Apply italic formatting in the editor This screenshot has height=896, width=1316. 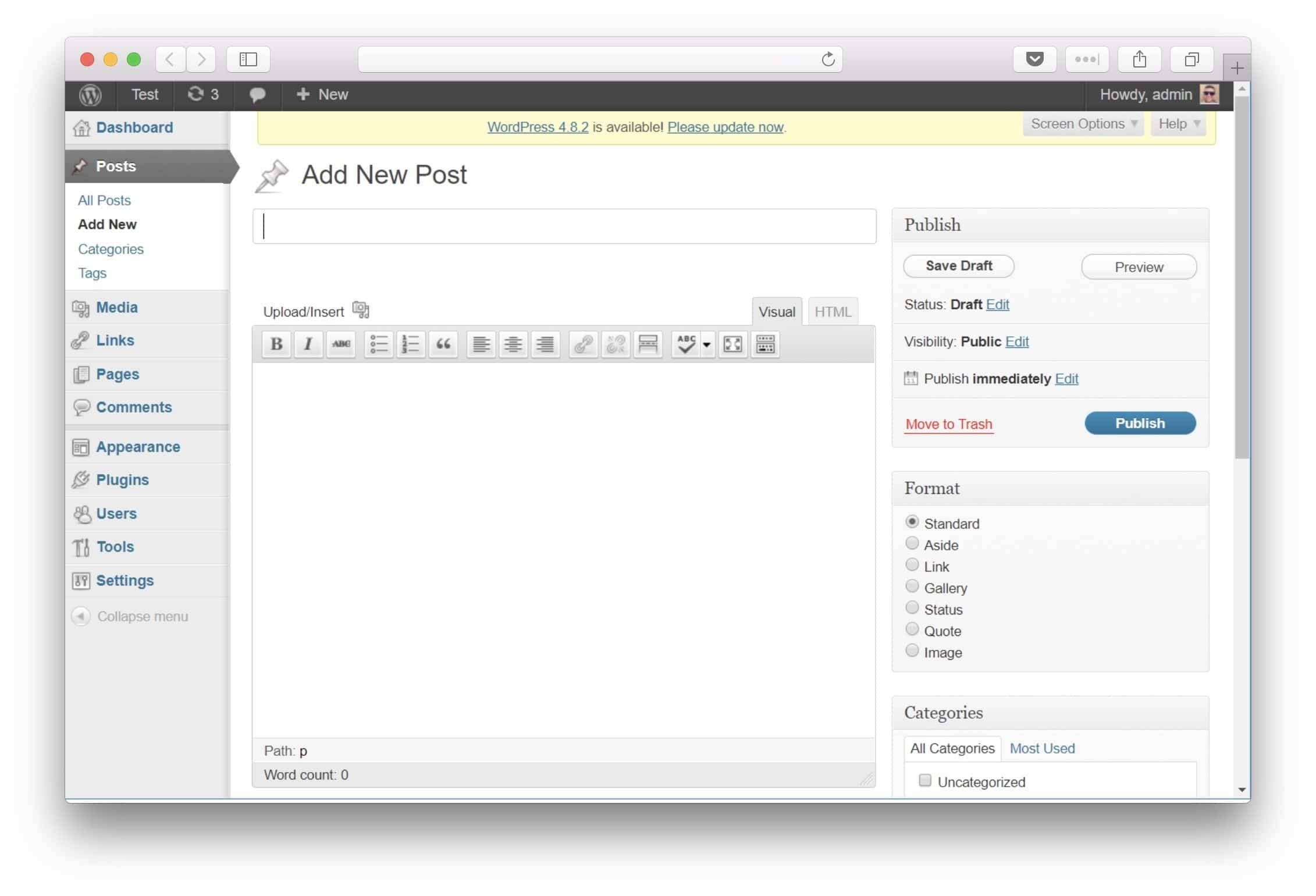(308, 344)
